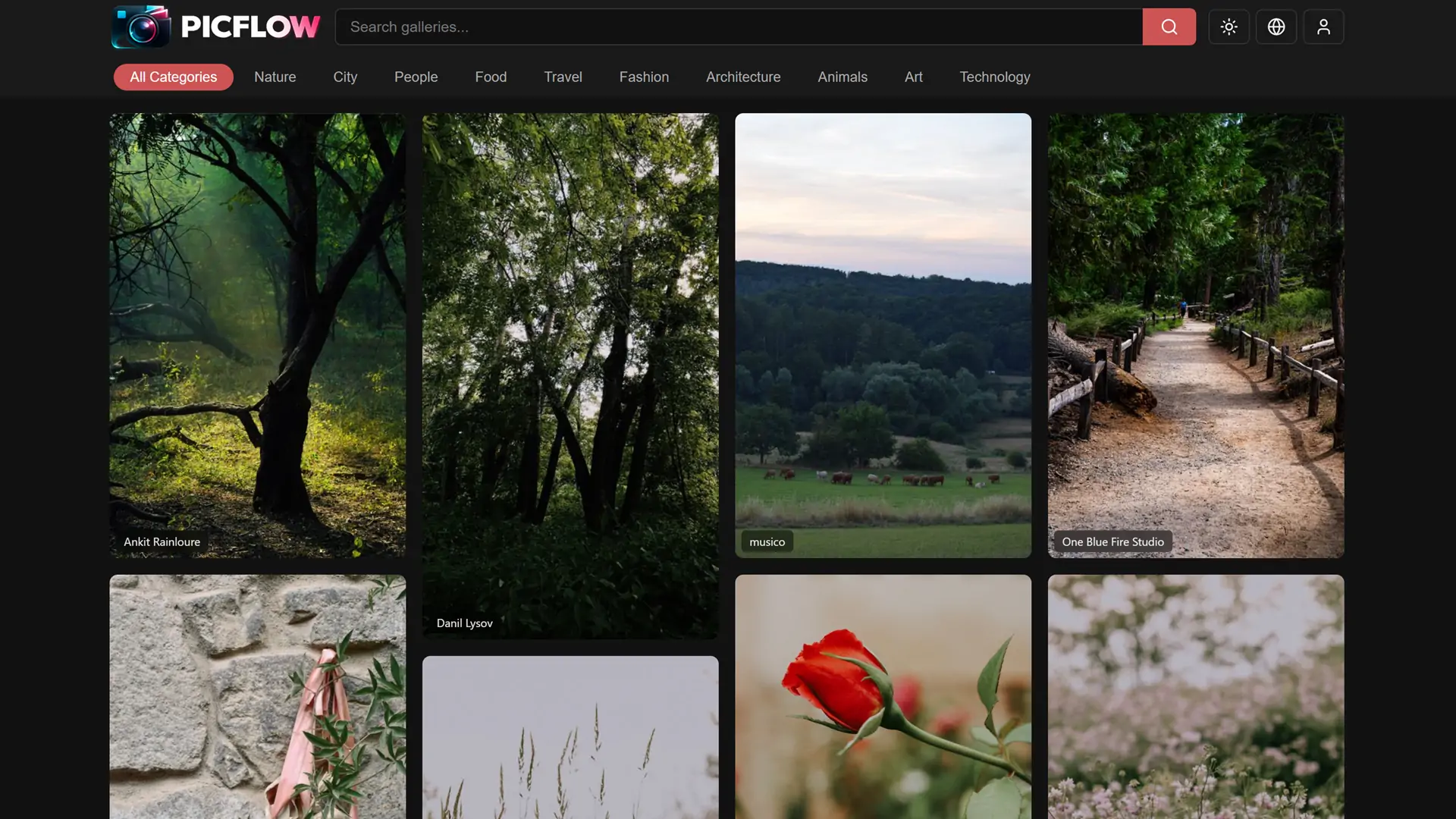Filter galleries by Nature

click(x=275, y=77)
